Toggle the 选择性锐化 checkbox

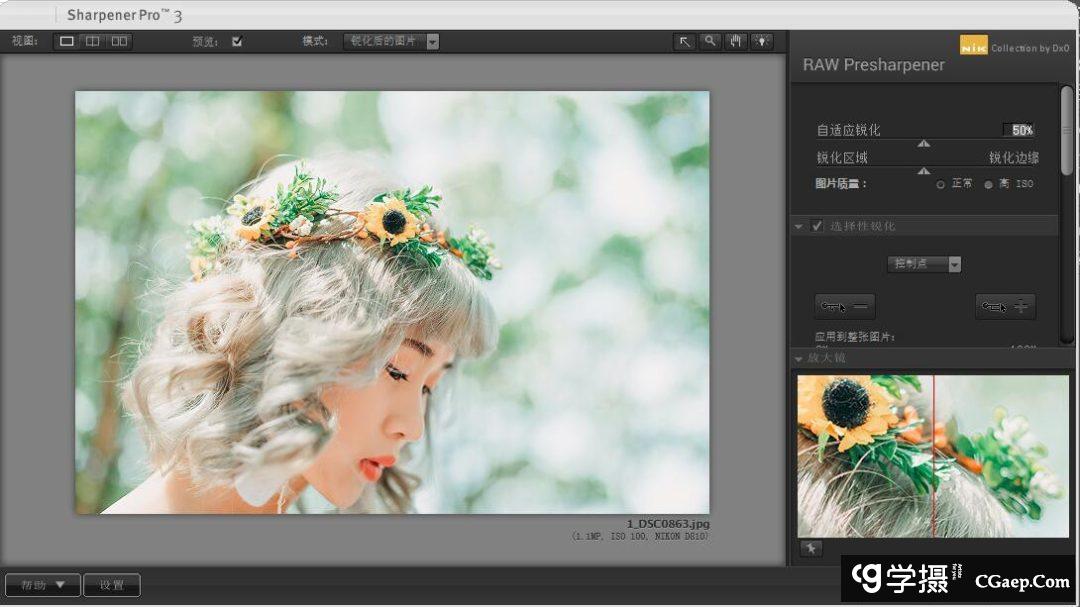[x=817, y=226]
